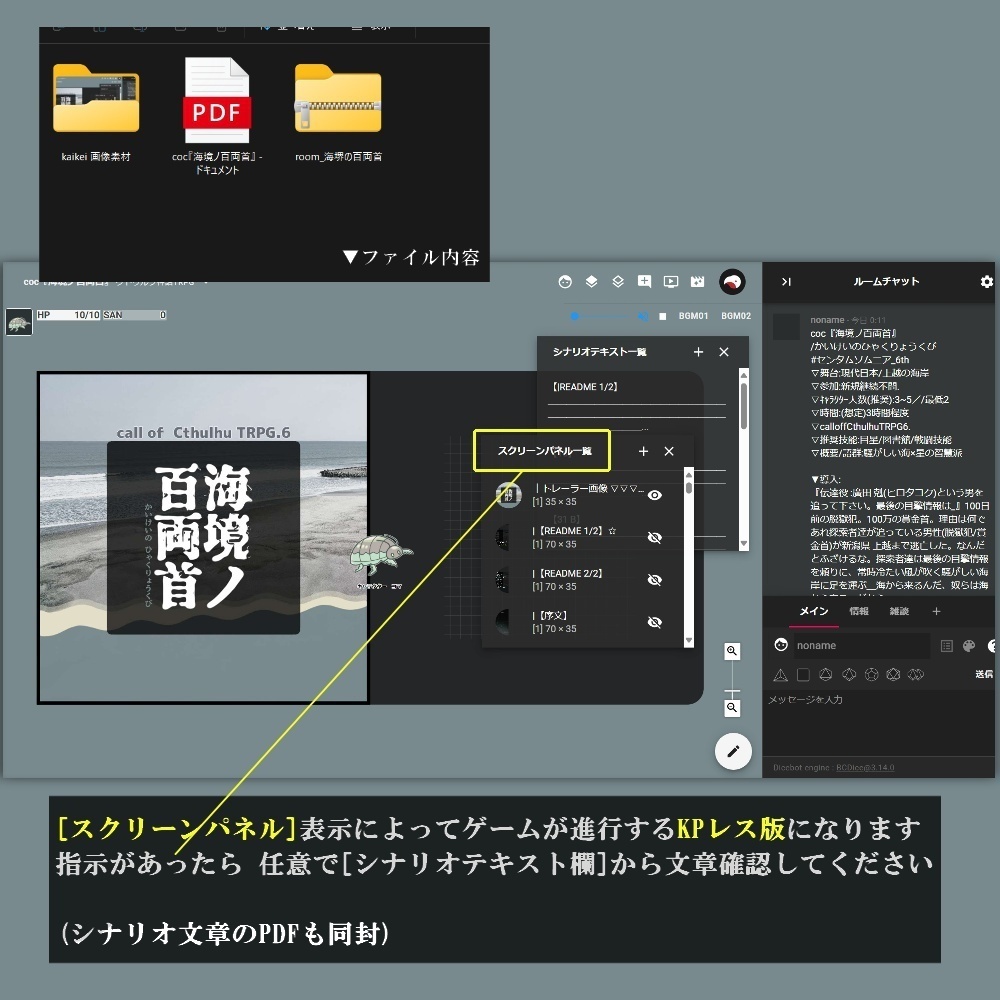Click the SAN 0 status bar
The width and height of the screenshot is (1000, 1000).
(x=135, y=315)
